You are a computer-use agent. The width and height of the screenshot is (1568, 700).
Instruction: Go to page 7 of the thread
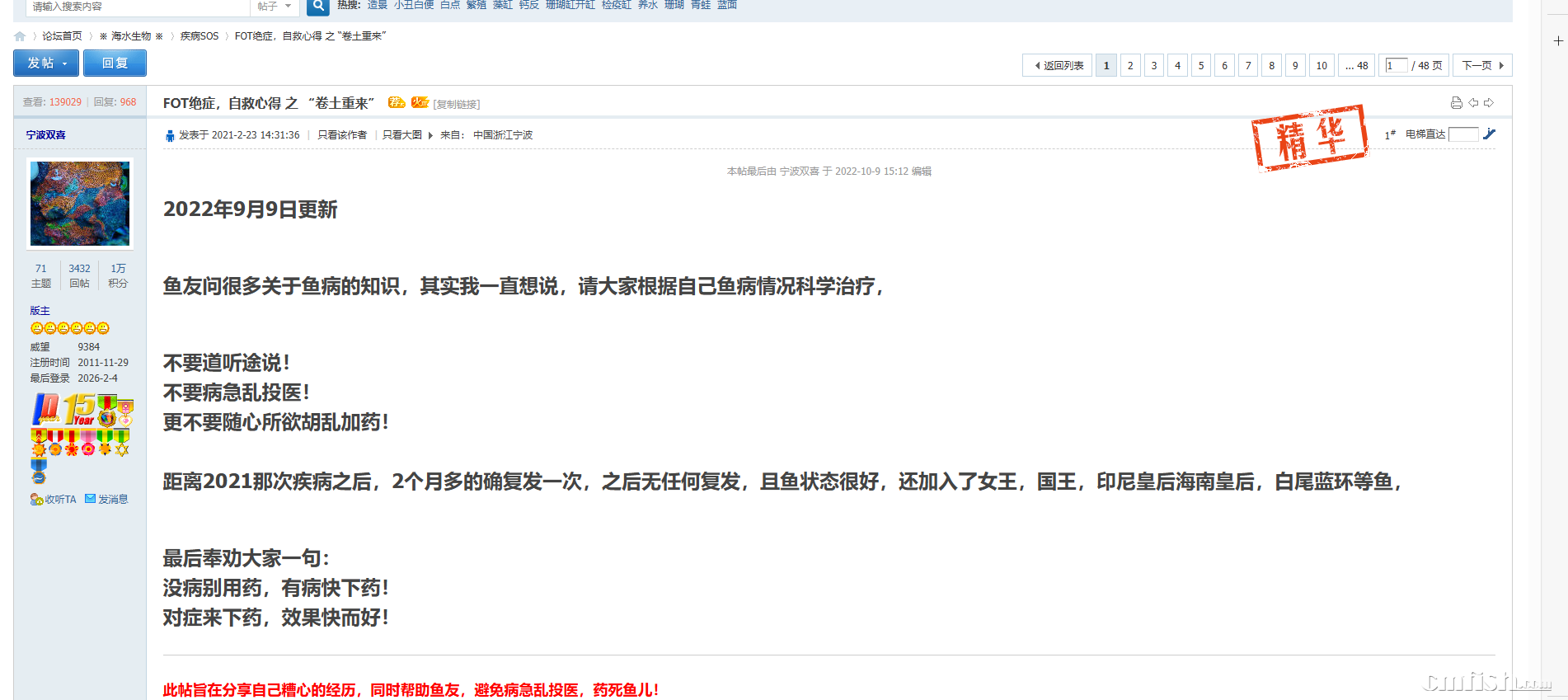tap(1248, 65)
